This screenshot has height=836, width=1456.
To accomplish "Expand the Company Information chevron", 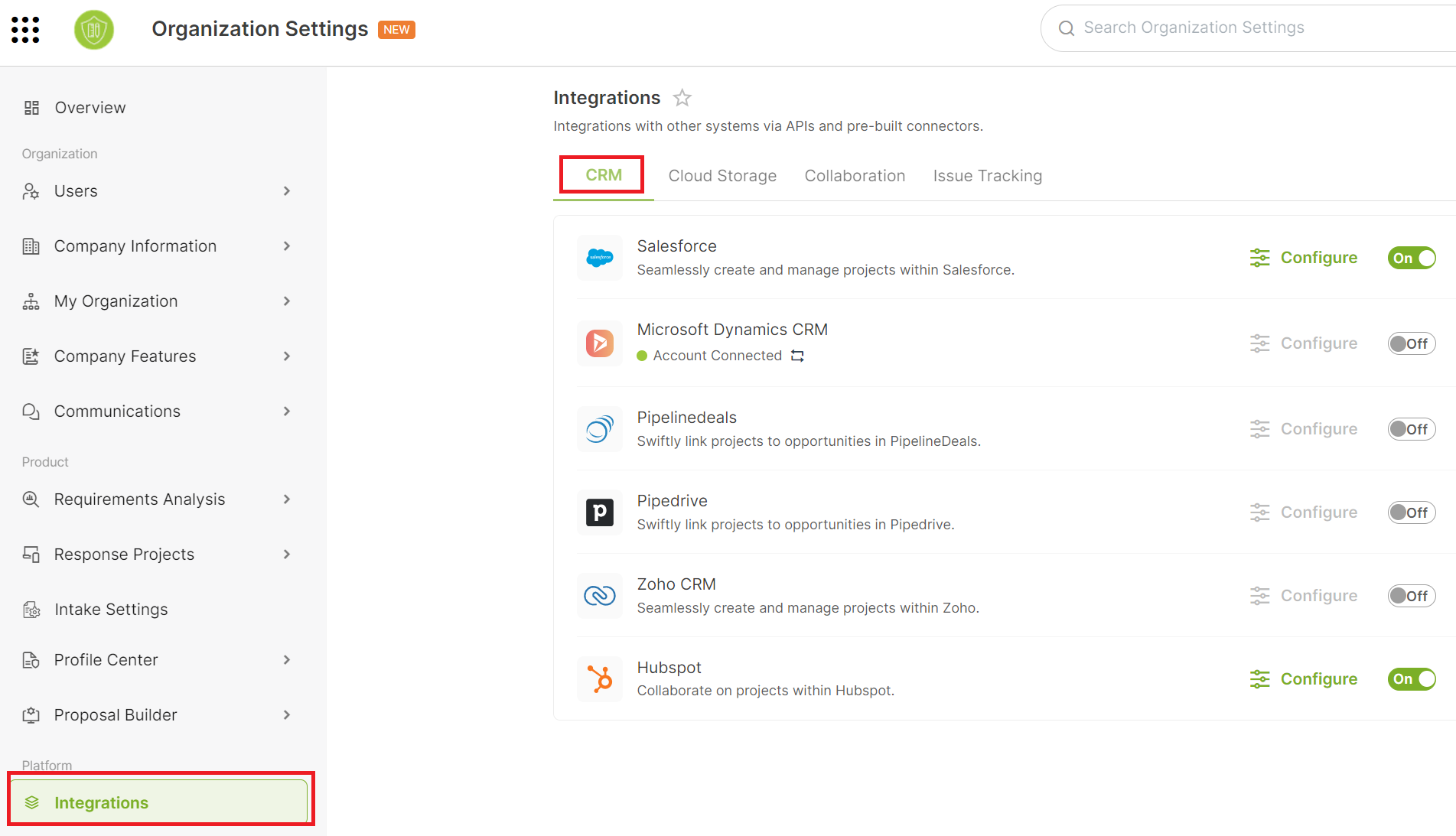I will [x=287, y=246].
